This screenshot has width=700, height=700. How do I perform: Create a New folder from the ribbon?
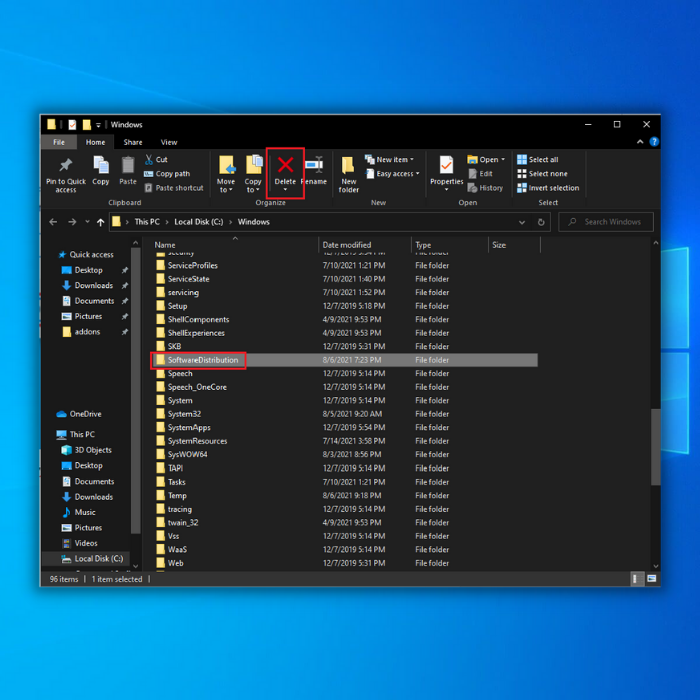pyautogui.click(x=348, y=172)
